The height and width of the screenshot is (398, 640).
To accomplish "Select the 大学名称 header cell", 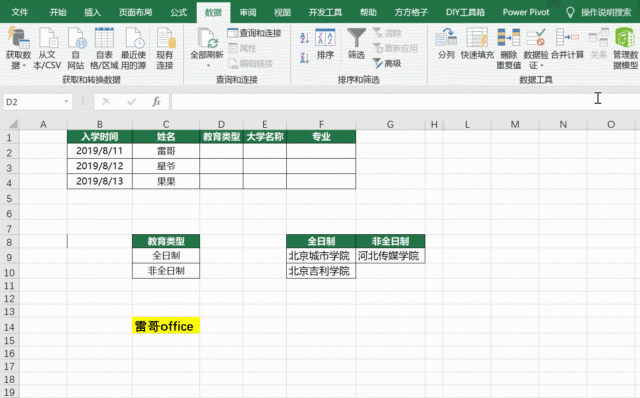I will (265, 136).
